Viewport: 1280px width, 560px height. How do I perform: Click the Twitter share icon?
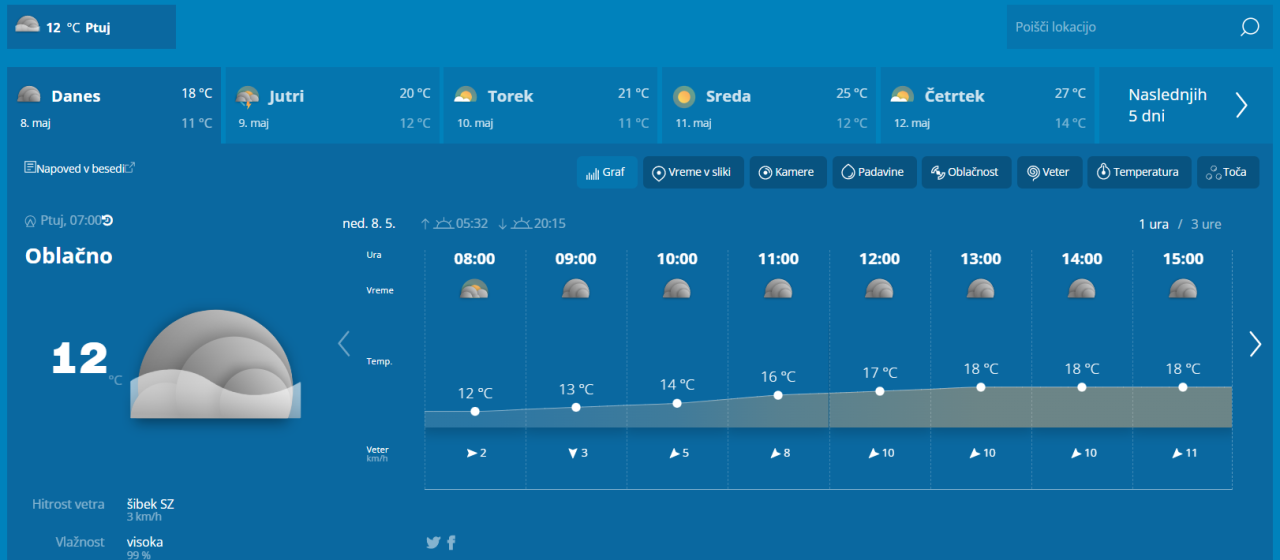(433, 542)
